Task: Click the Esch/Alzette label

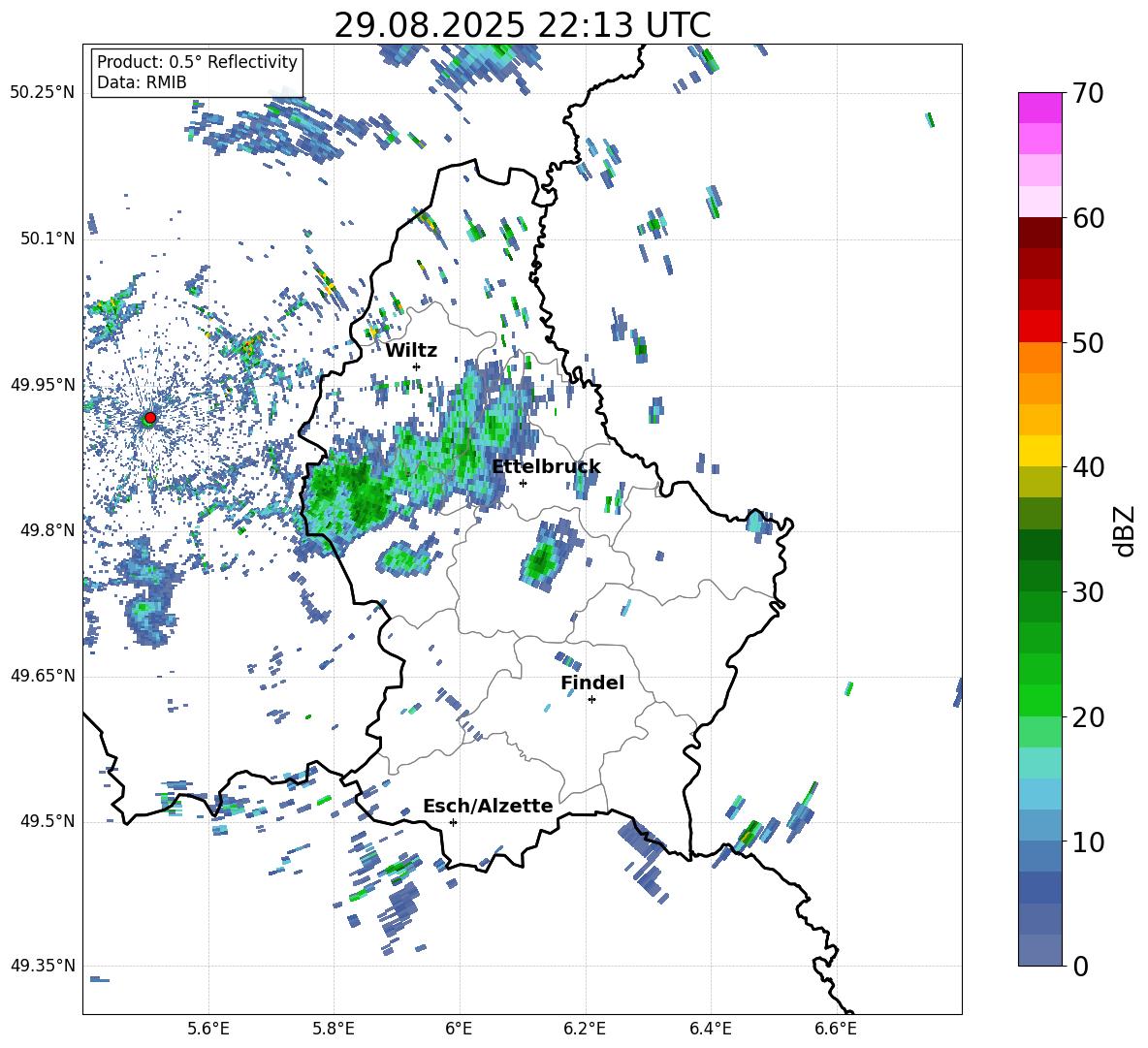Action: pyautogui.click(x=488, y=806)
